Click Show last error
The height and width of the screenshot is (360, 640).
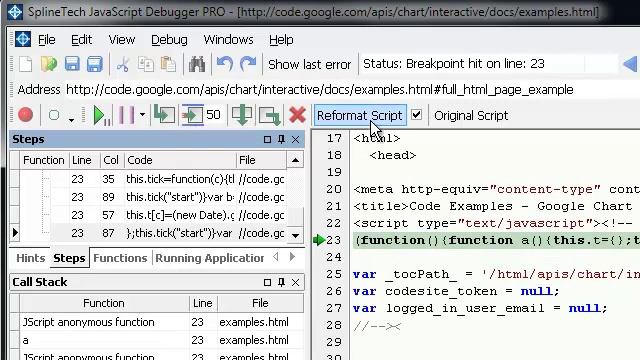coord(309,64)
